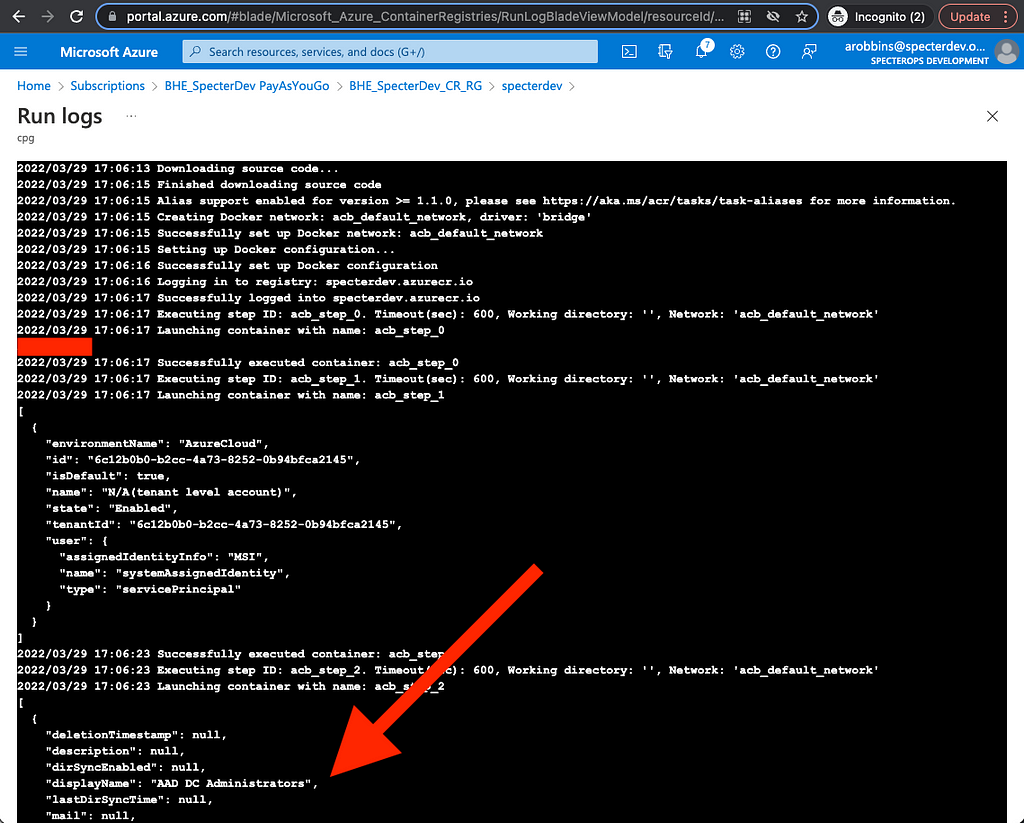Viewport: 1024px width, 823px height.
Task: Go back in browser history
Action: pyautogui.click(x=19, y=16)
